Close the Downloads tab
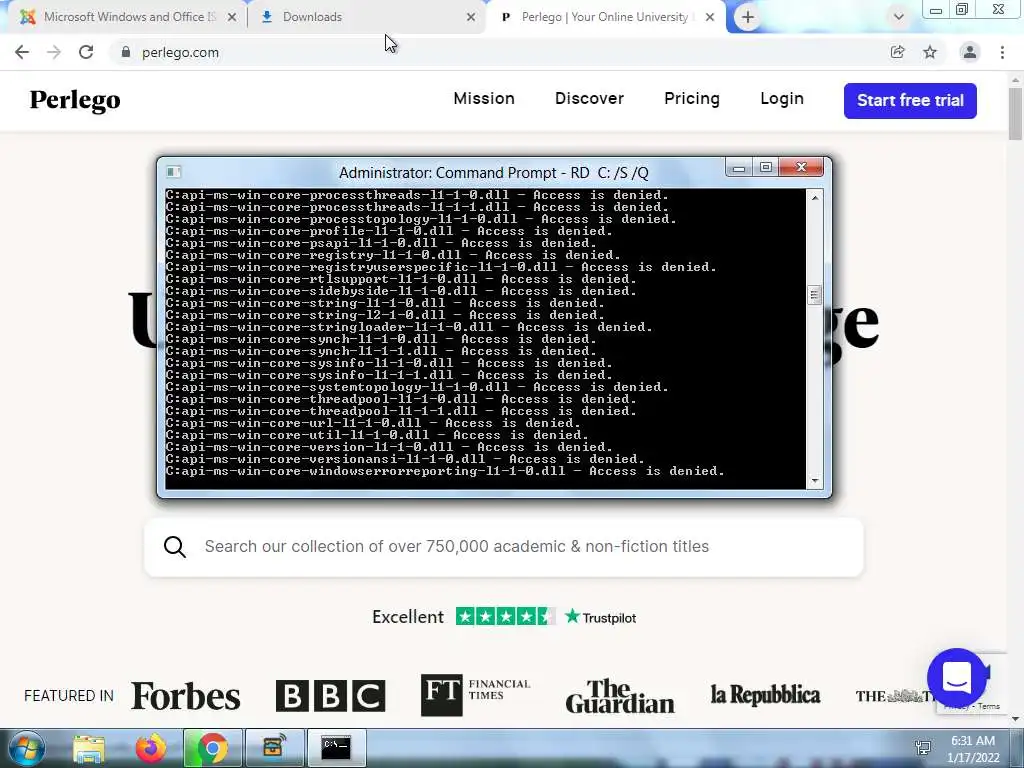Screen dimensions: 1024x768 (x=471, y=17)
